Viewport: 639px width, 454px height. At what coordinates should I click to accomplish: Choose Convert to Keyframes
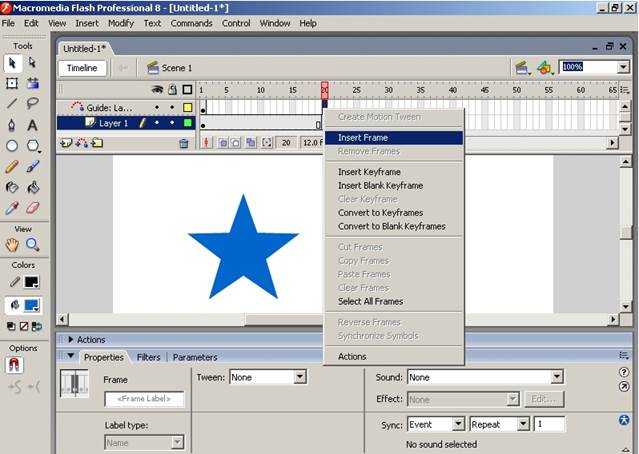(x=394, y=213)
